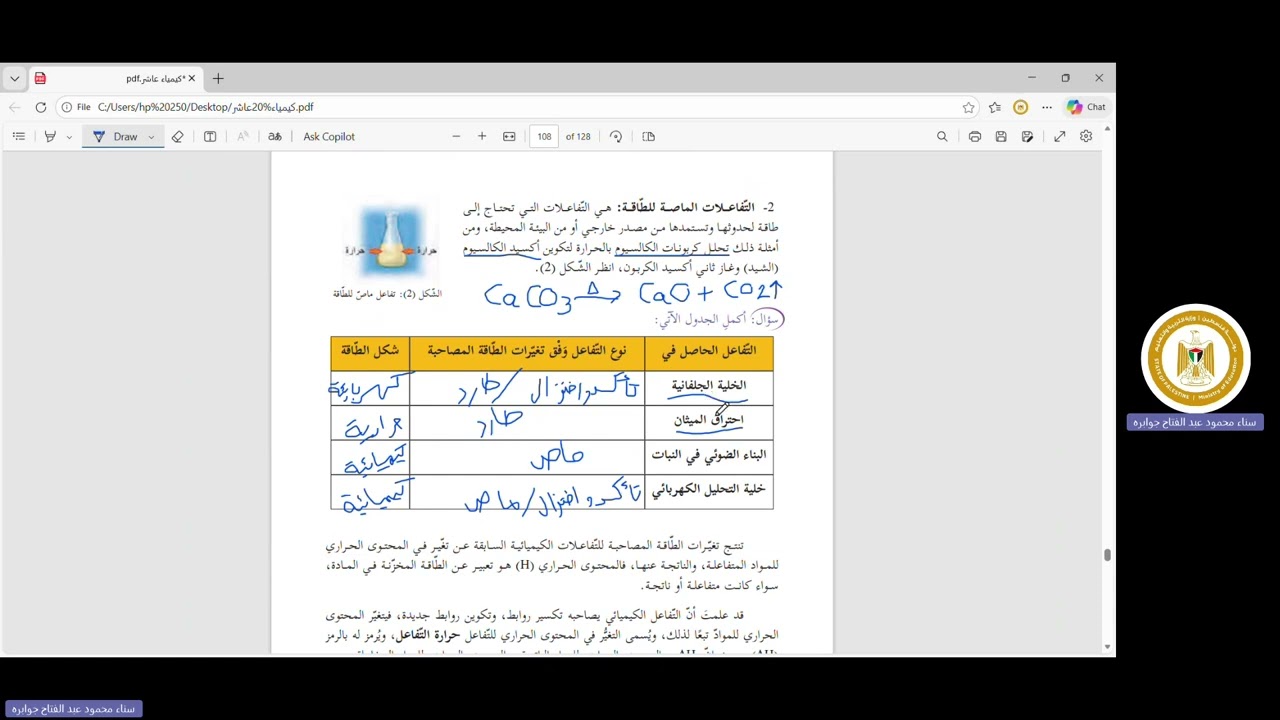Open the Draw pen options dropdown
The height and width of the screenshot is (720, 1280).
[x=152, y=137]
